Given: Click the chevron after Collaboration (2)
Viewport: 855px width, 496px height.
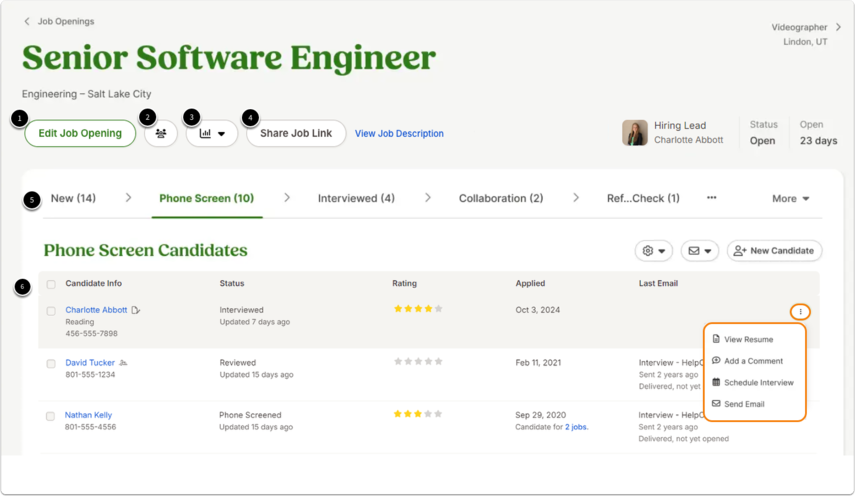Looking at the screenshot, I should click(576, 197).
